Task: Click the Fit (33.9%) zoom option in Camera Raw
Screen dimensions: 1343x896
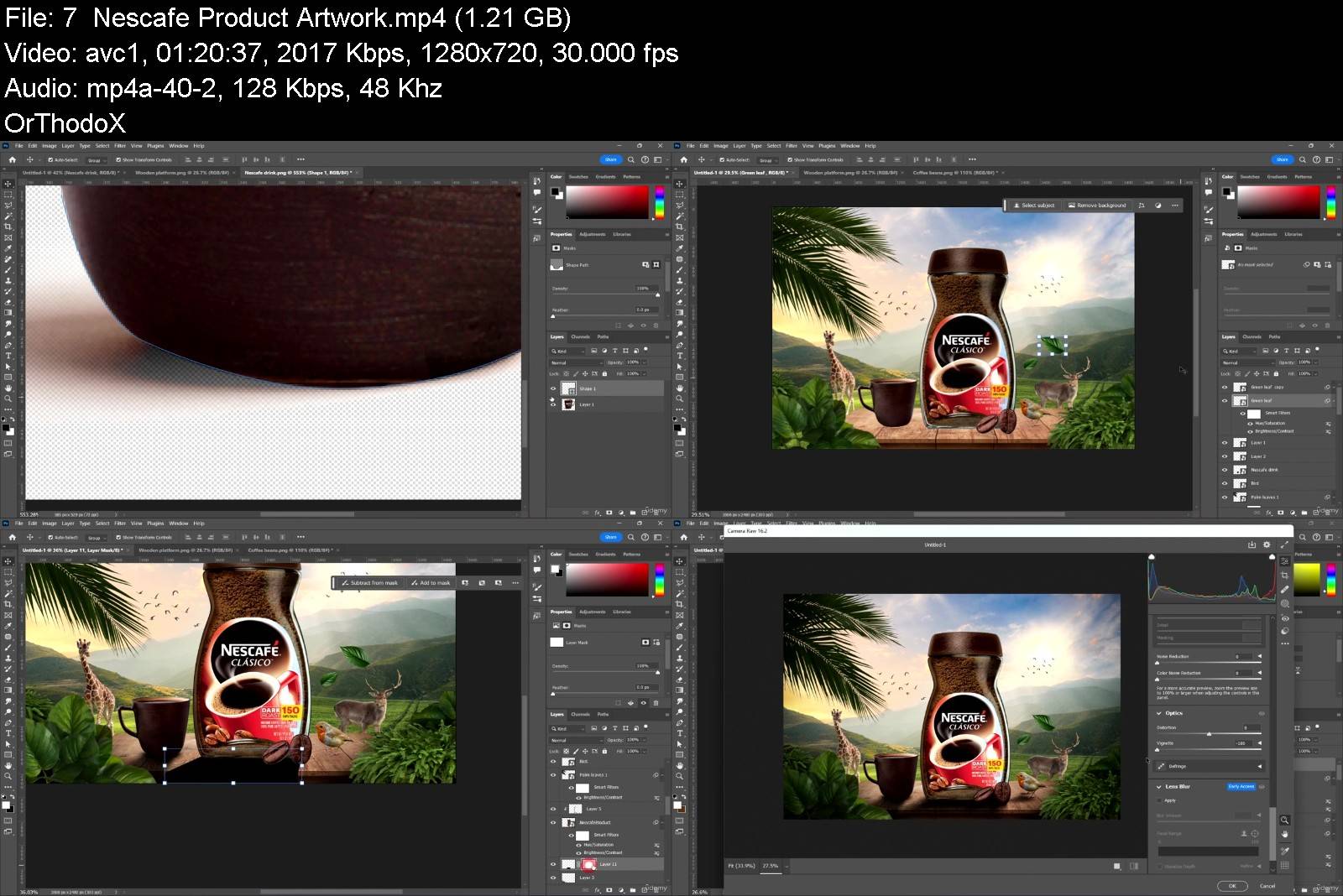Action: tap(740, 866)
